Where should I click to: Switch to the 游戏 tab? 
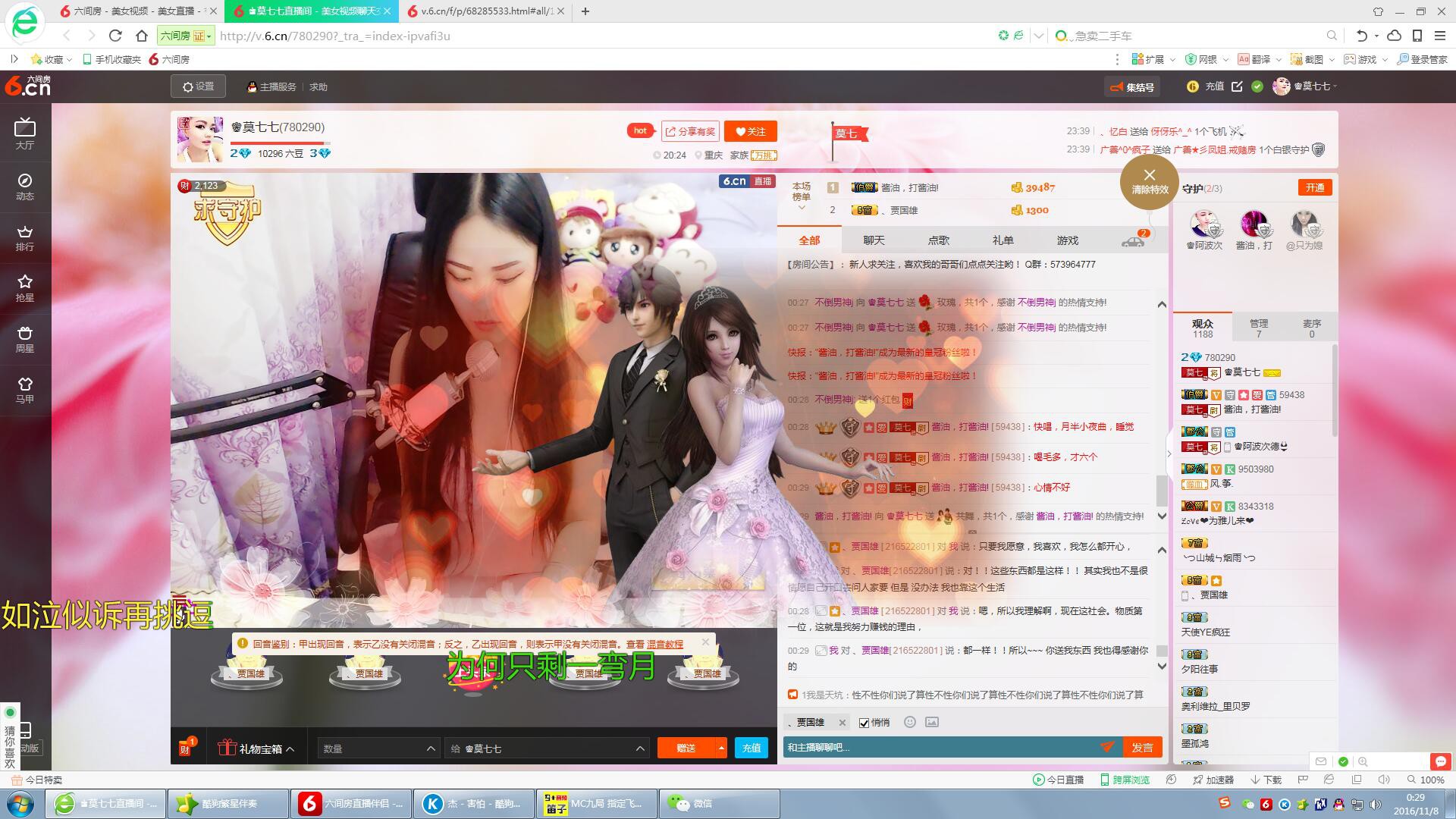click(x=1067, y=240)
